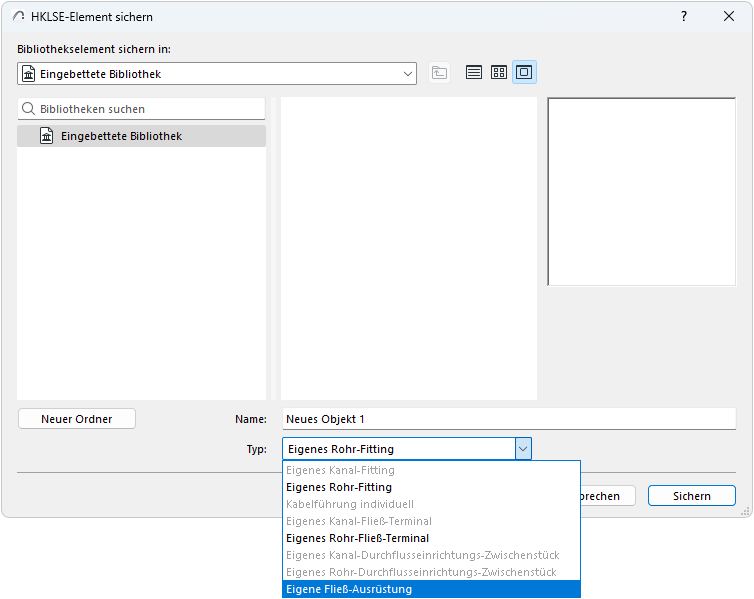
Task: Collapse the Typ dropdown arrow
Action: click(x=523, y=449)
